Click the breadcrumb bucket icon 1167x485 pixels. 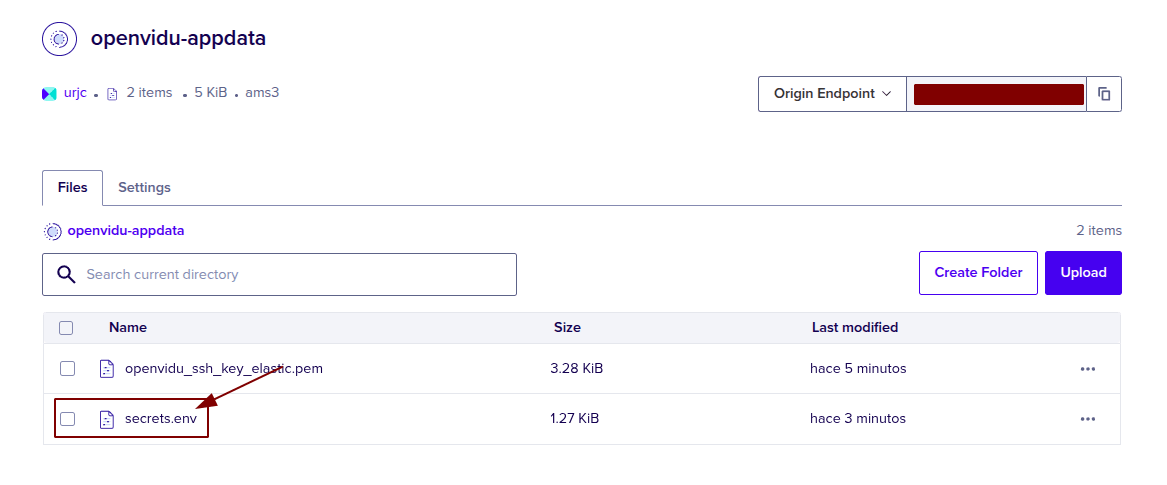[53, 231]
